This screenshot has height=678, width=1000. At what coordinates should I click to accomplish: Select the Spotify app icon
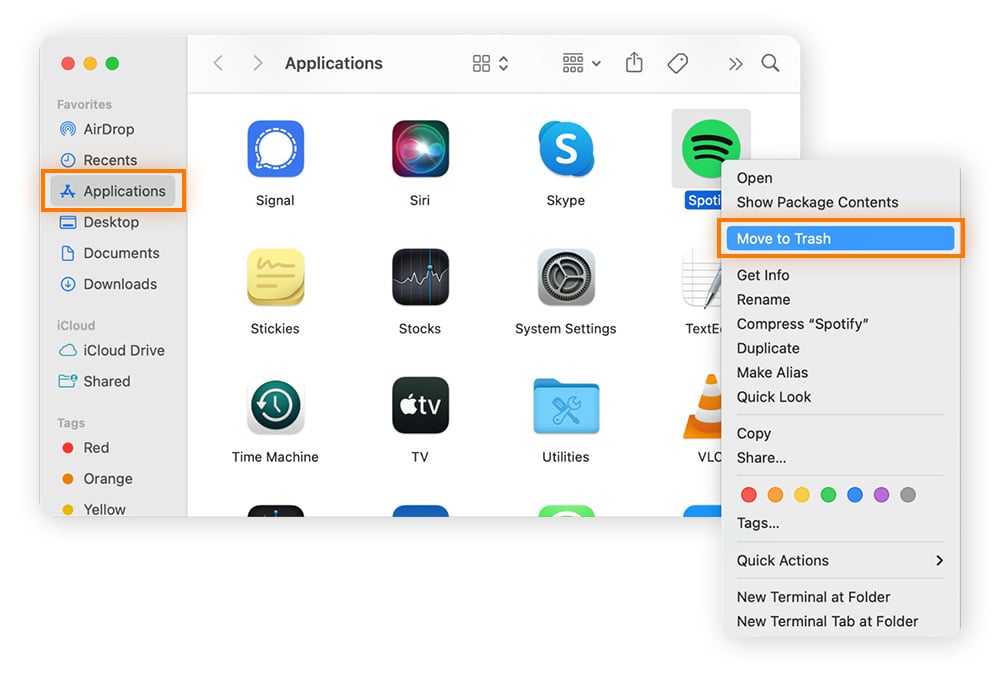point(710,149)
